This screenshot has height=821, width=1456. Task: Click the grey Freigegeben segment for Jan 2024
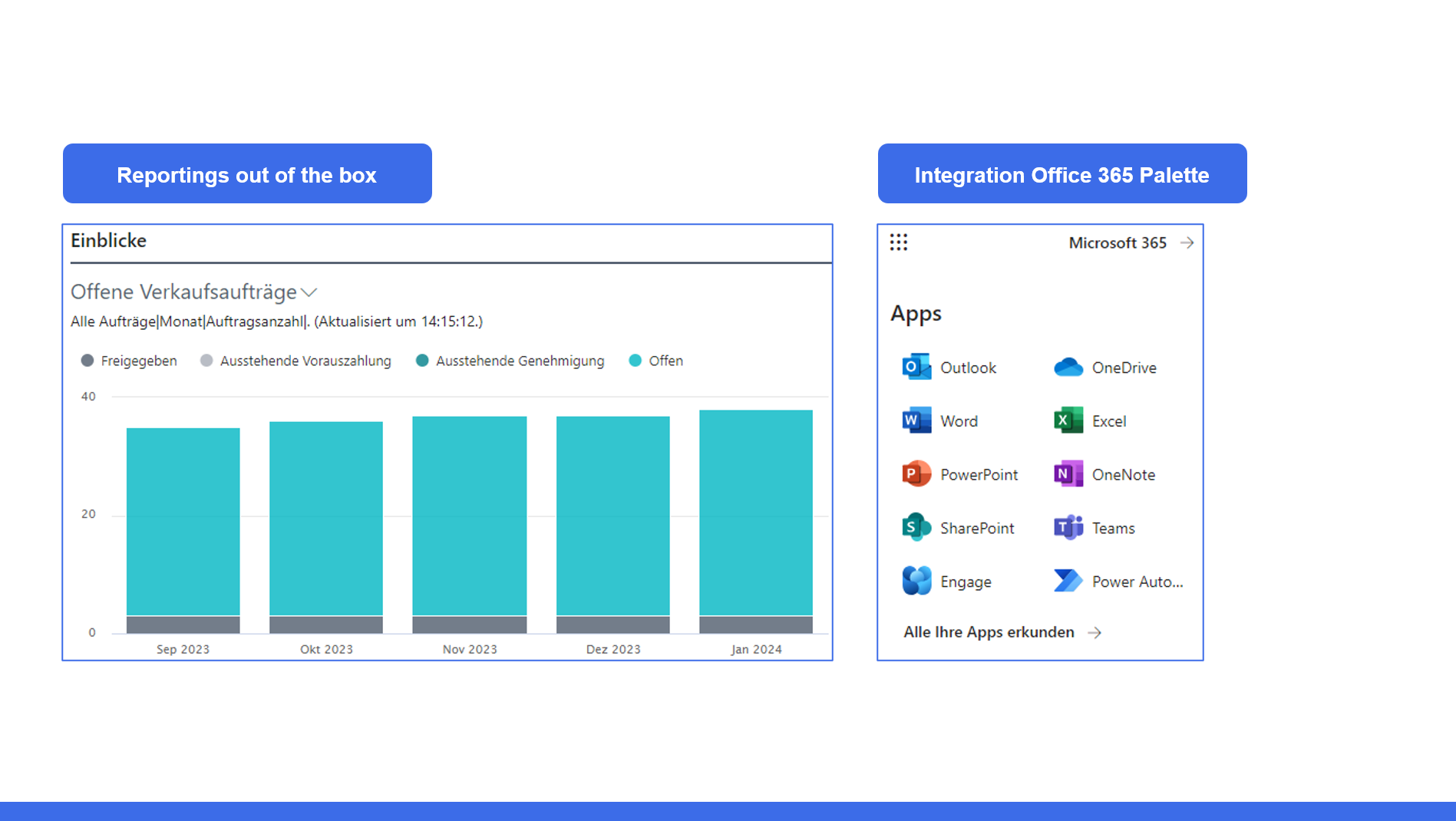[756, 625]
